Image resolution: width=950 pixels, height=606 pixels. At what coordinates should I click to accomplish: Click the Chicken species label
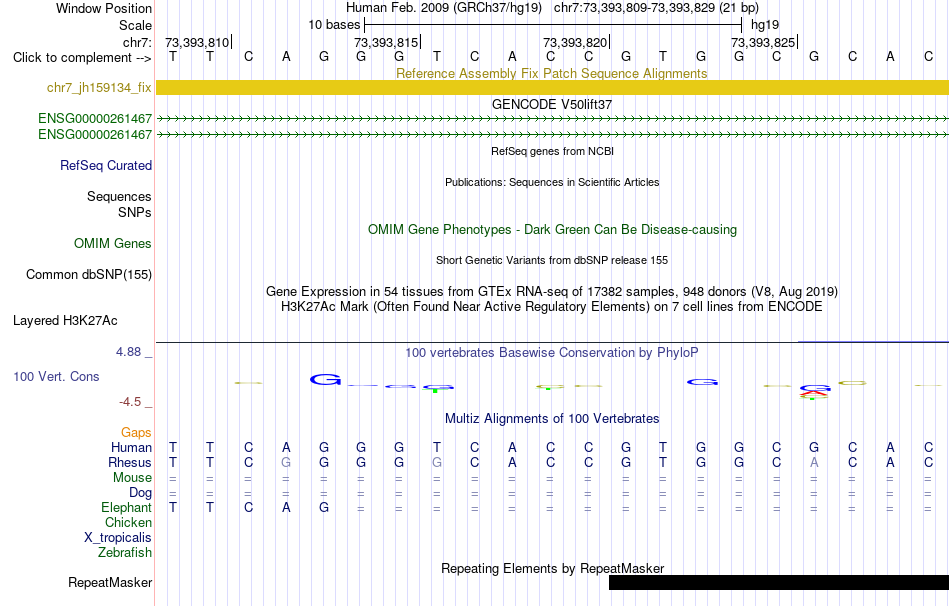point(128,522)
